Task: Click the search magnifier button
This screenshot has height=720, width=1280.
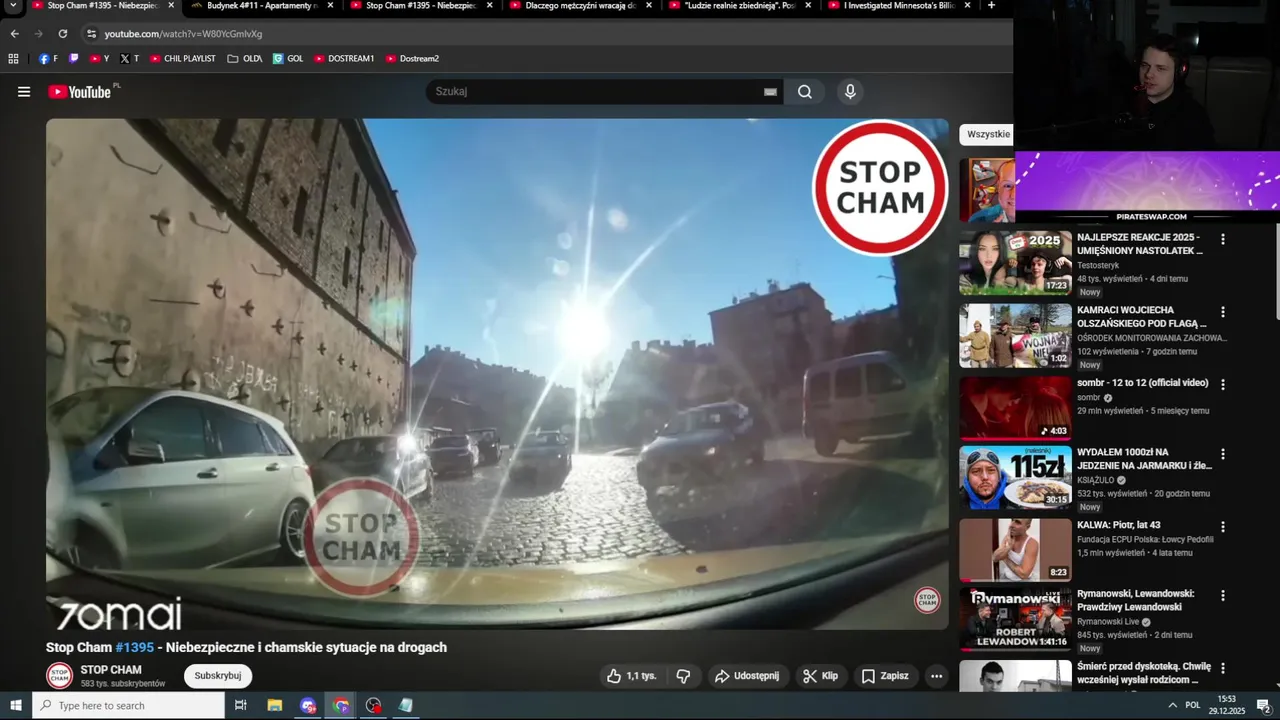Action: point(805,92)
